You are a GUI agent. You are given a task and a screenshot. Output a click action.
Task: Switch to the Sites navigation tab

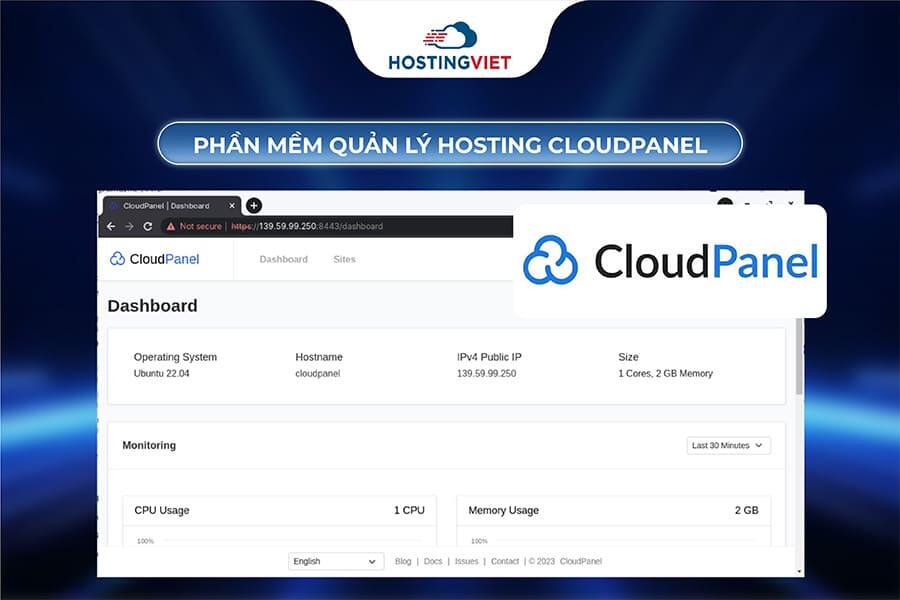(x=344, y=259)
